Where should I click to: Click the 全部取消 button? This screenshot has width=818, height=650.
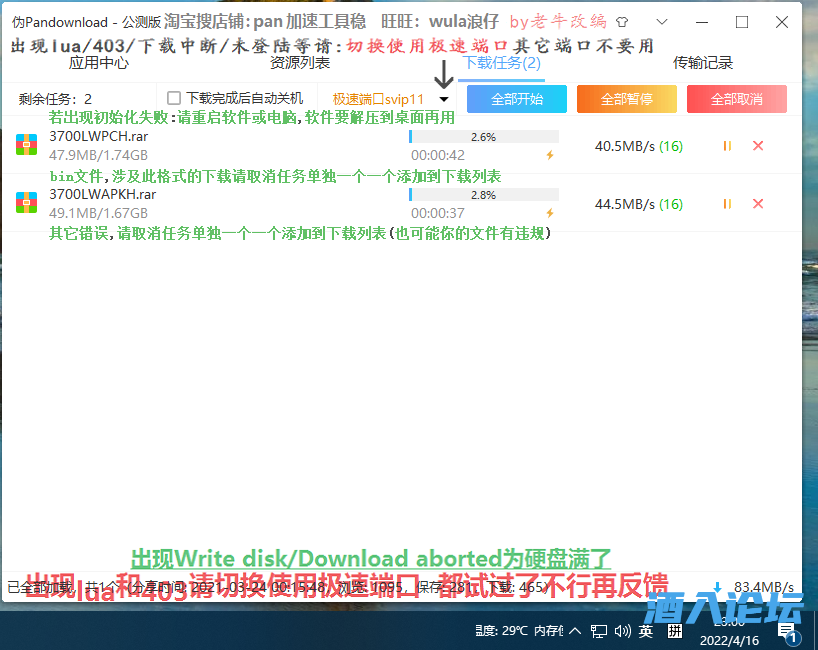click(736, 99)
